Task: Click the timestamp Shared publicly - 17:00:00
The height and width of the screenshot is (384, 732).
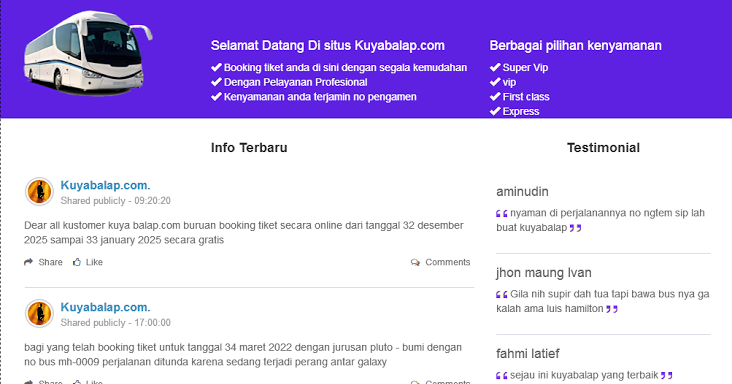Action: coord(116,322)
